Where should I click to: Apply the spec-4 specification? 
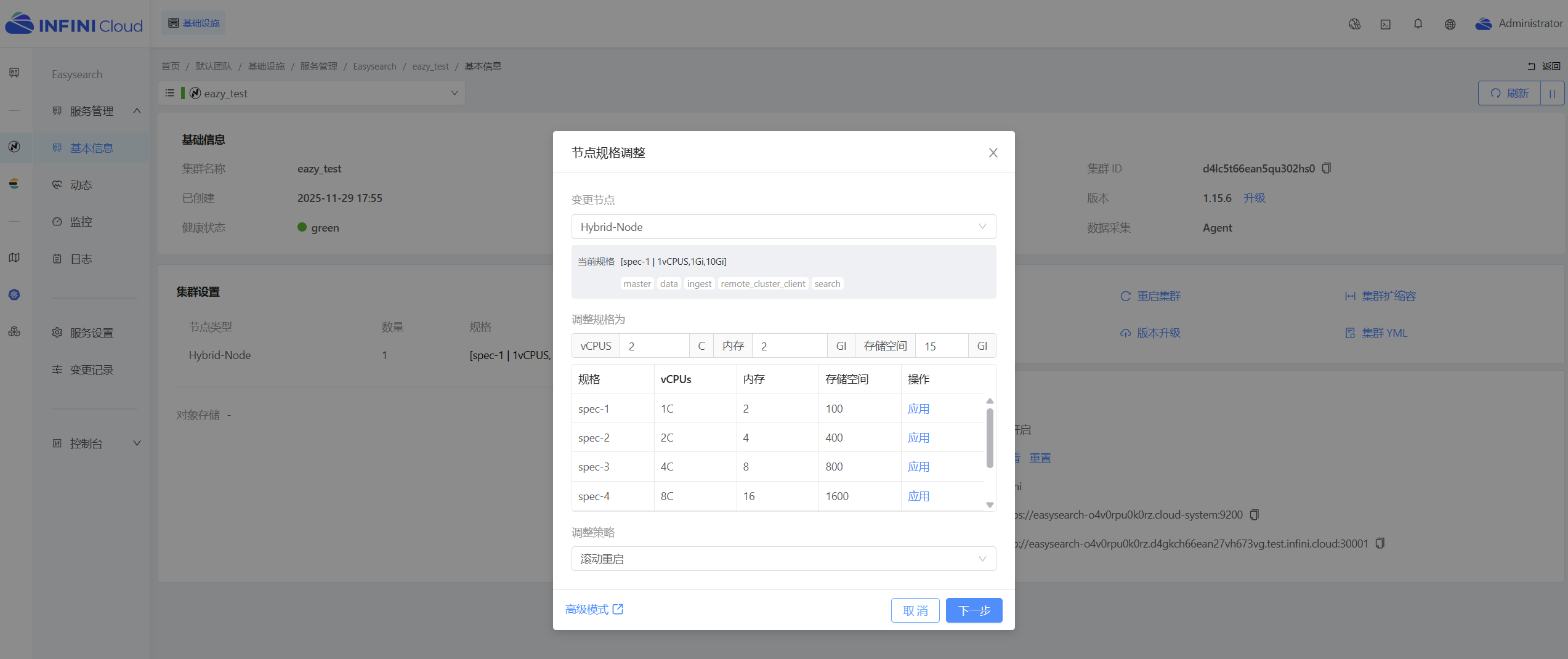point(918,496)
